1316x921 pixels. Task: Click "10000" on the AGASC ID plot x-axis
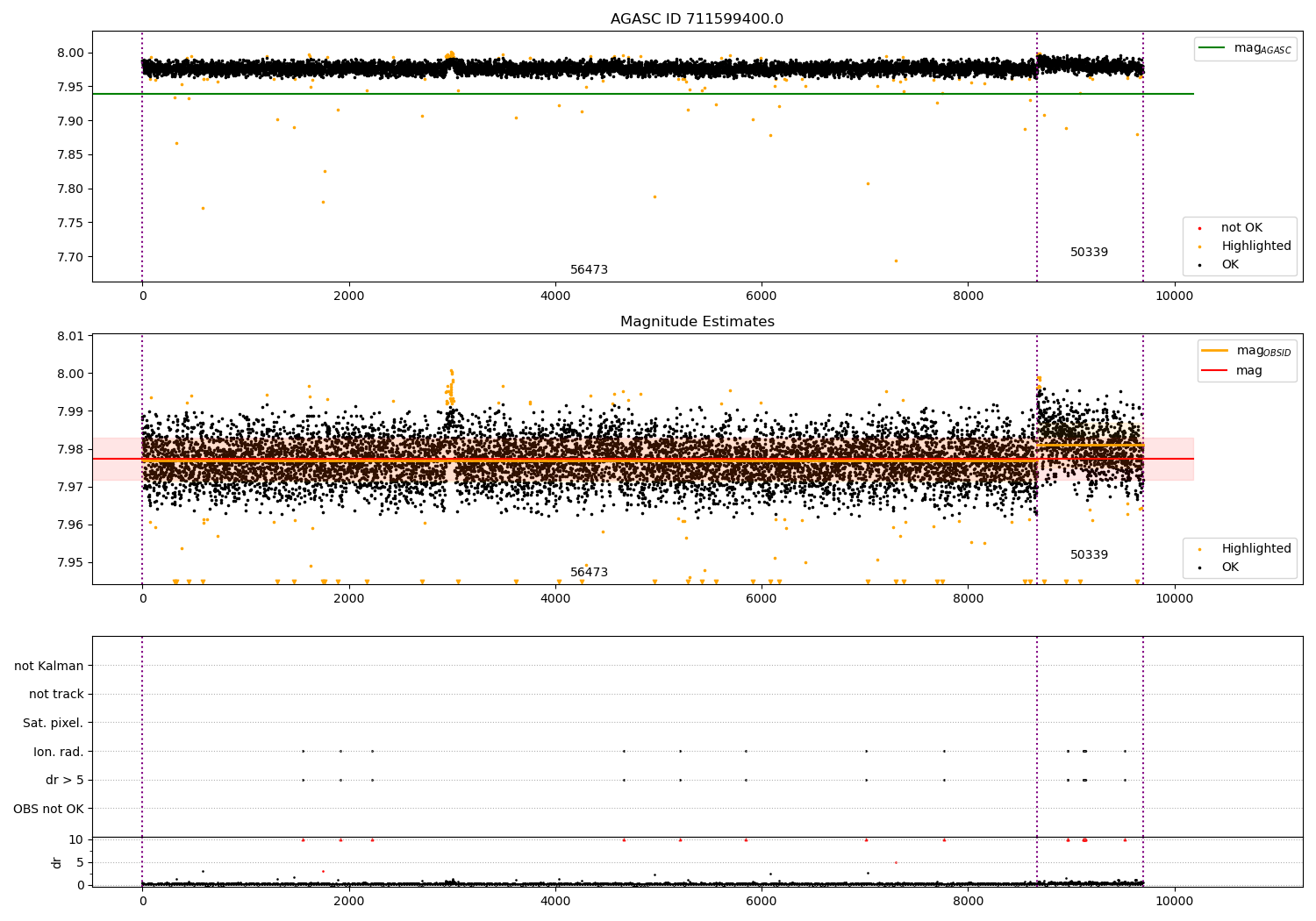[1174, 296]
